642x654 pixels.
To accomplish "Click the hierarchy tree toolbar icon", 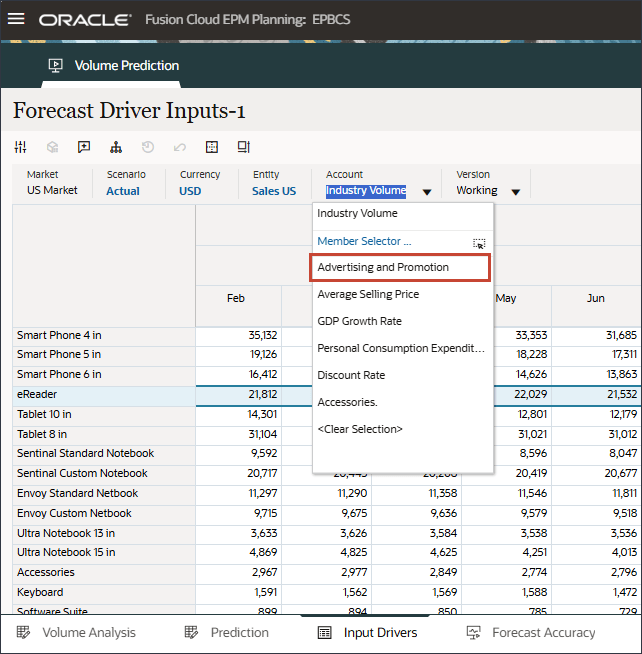I will (116, 147).
